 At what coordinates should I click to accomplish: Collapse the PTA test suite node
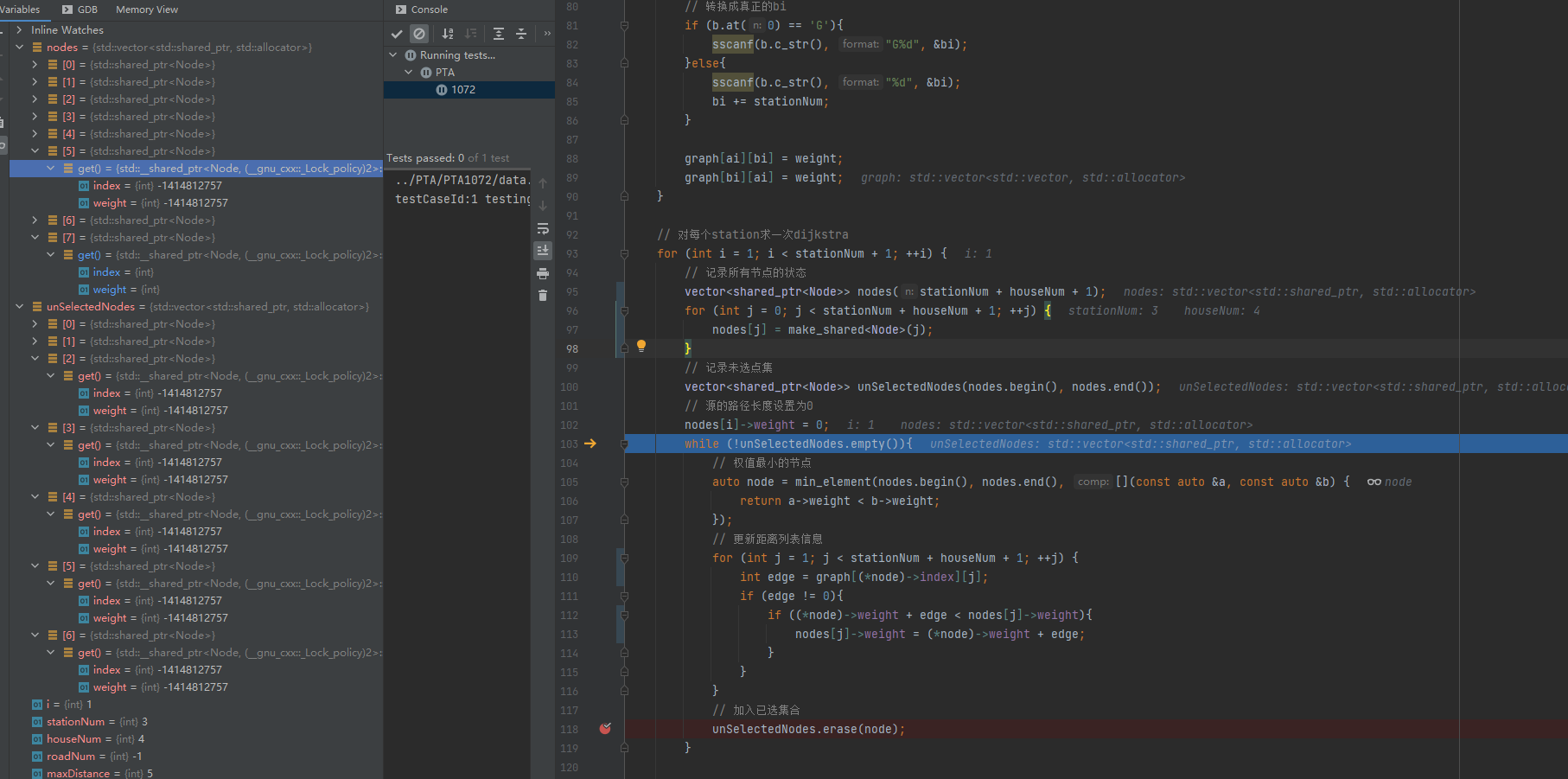(409, 73)
